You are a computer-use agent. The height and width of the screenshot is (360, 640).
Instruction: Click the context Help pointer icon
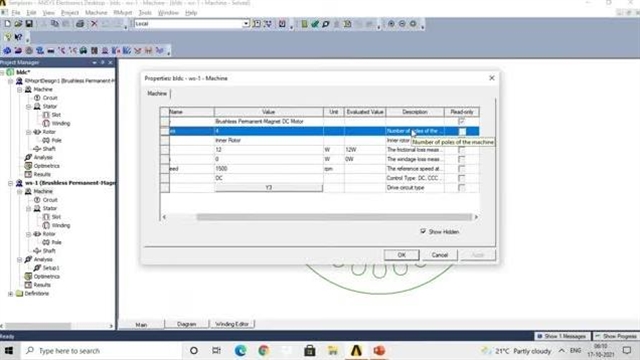click(18, 37)
